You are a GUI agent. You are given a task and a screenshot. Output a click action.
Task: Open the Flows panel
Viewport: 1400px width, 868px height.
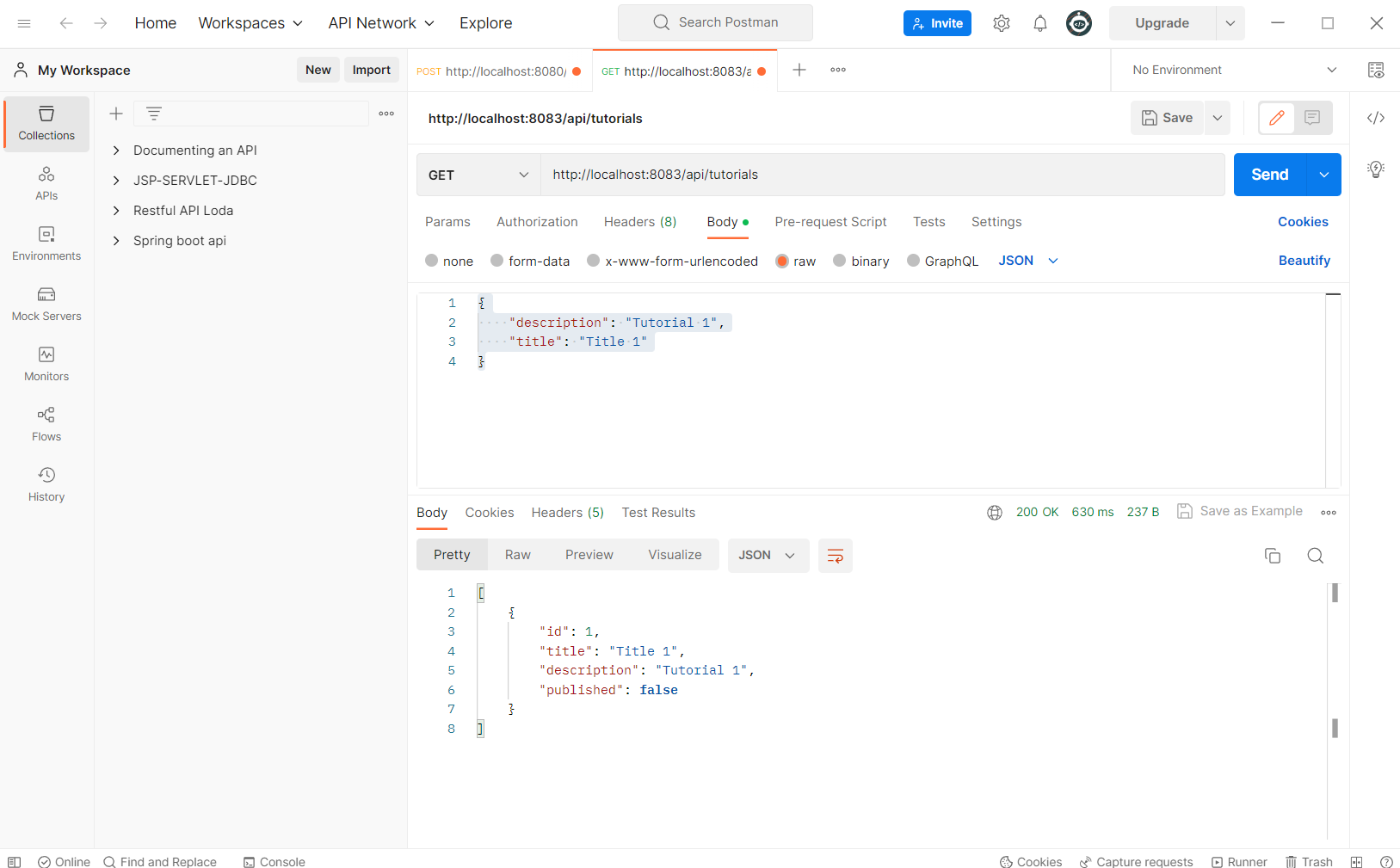46,425
